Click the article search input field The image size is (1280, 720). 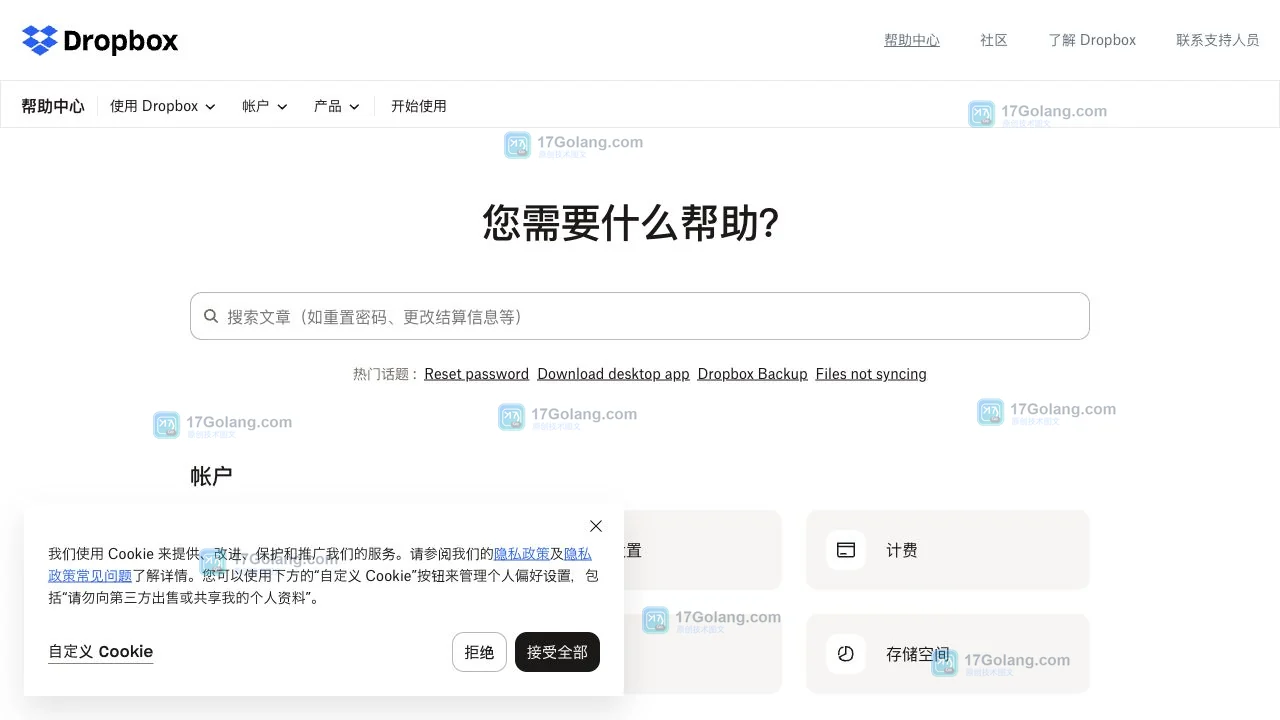(x=640, y=316)
